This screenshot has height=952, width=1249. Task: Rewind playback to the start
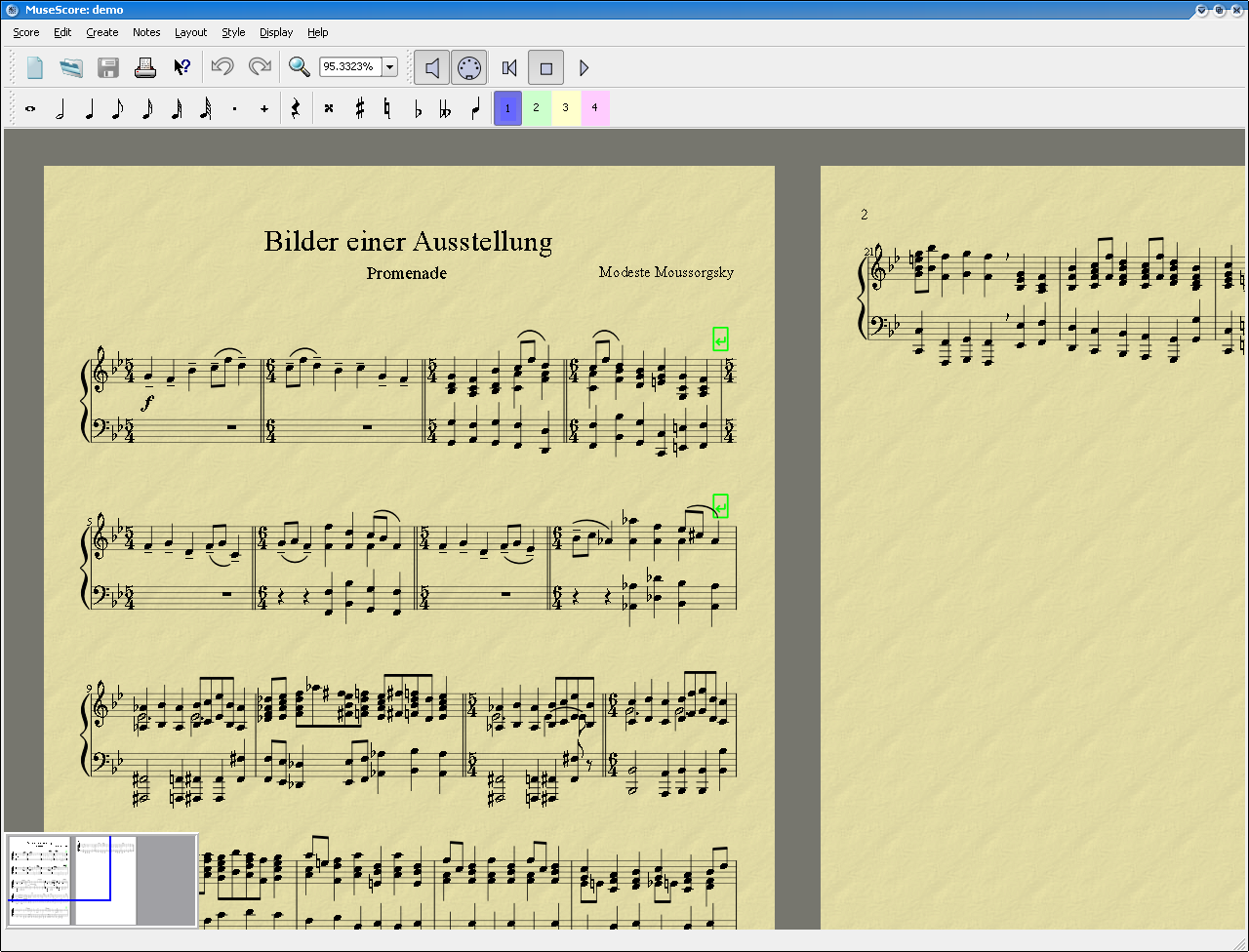pyautogui.click(x=508, y=67)
